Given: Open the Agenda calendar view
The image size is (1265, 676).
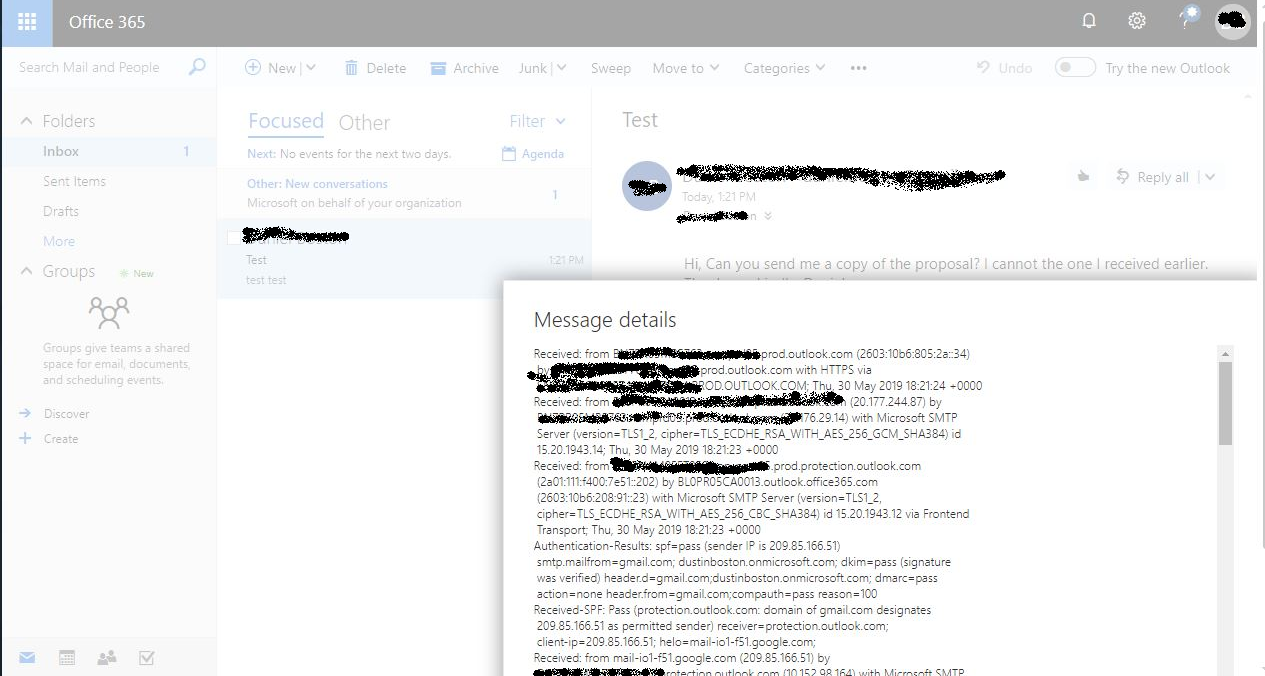Looking at the screenshot, I should [x=533, y=154].
